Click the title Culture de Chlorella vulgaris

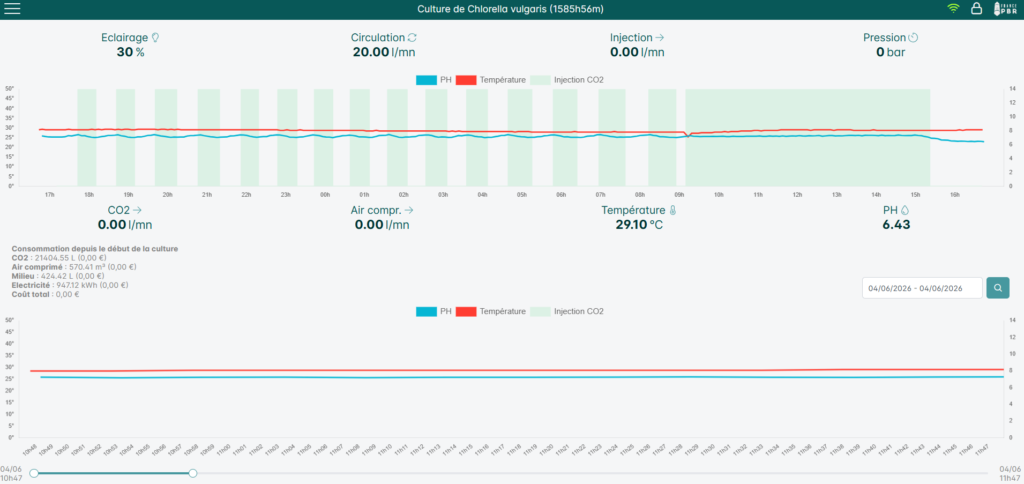click(511, 8)
